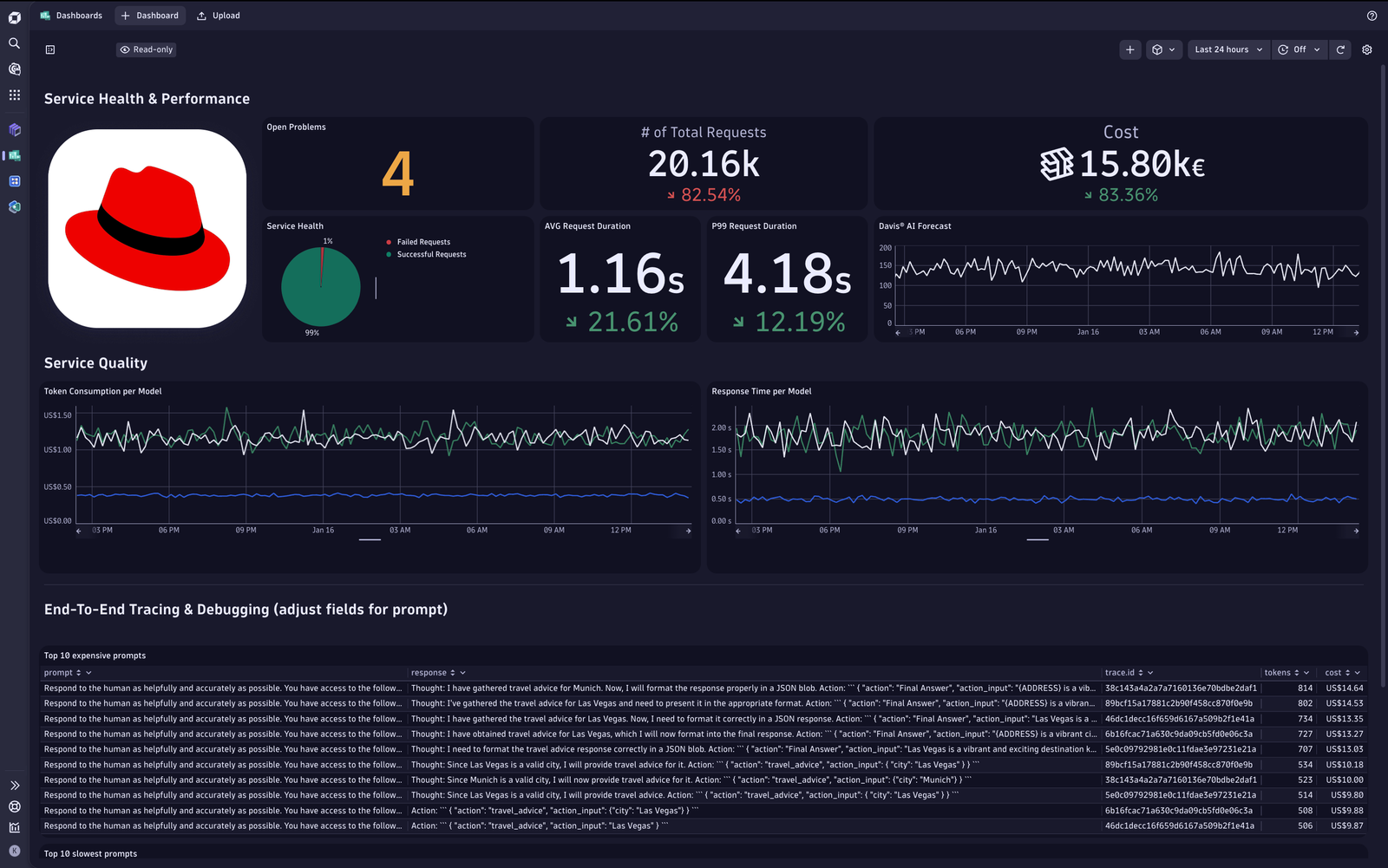Toggle the dashboard side panel icon
This screenshot has height=868, width=1388.
[50, 49]
